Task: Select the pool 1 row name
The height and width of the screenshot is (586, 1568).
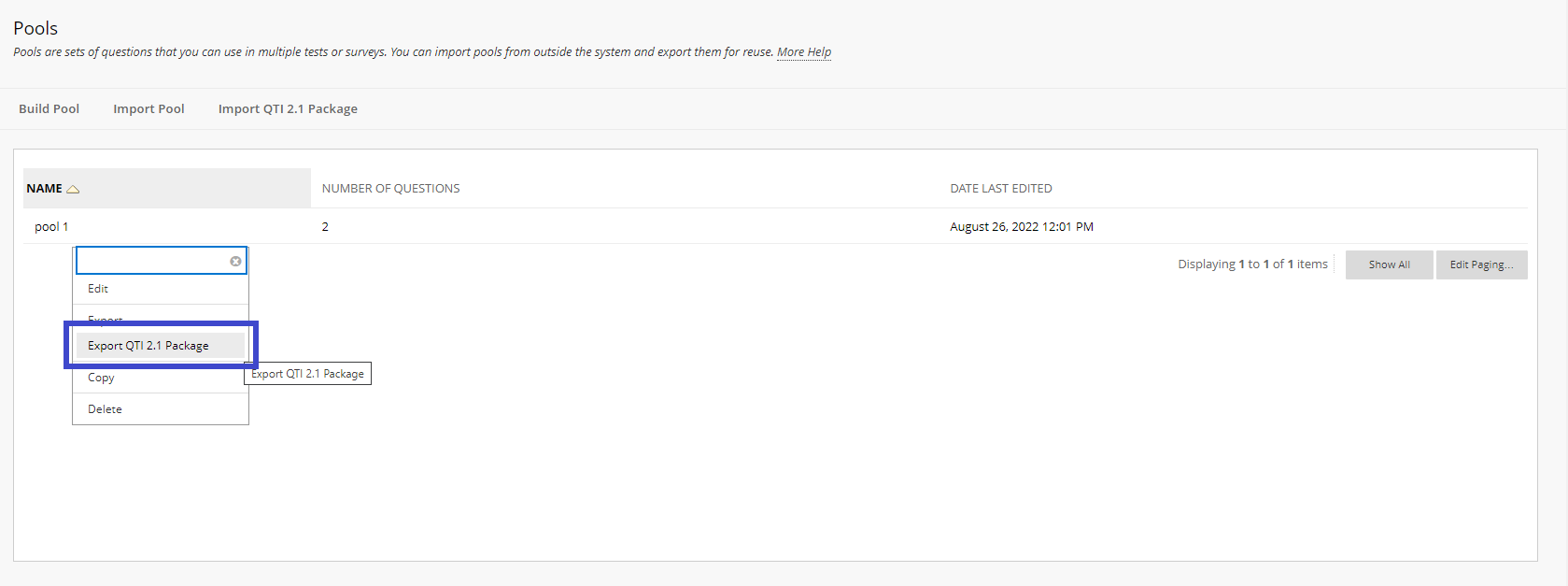Action: click(x=51, y=227)
